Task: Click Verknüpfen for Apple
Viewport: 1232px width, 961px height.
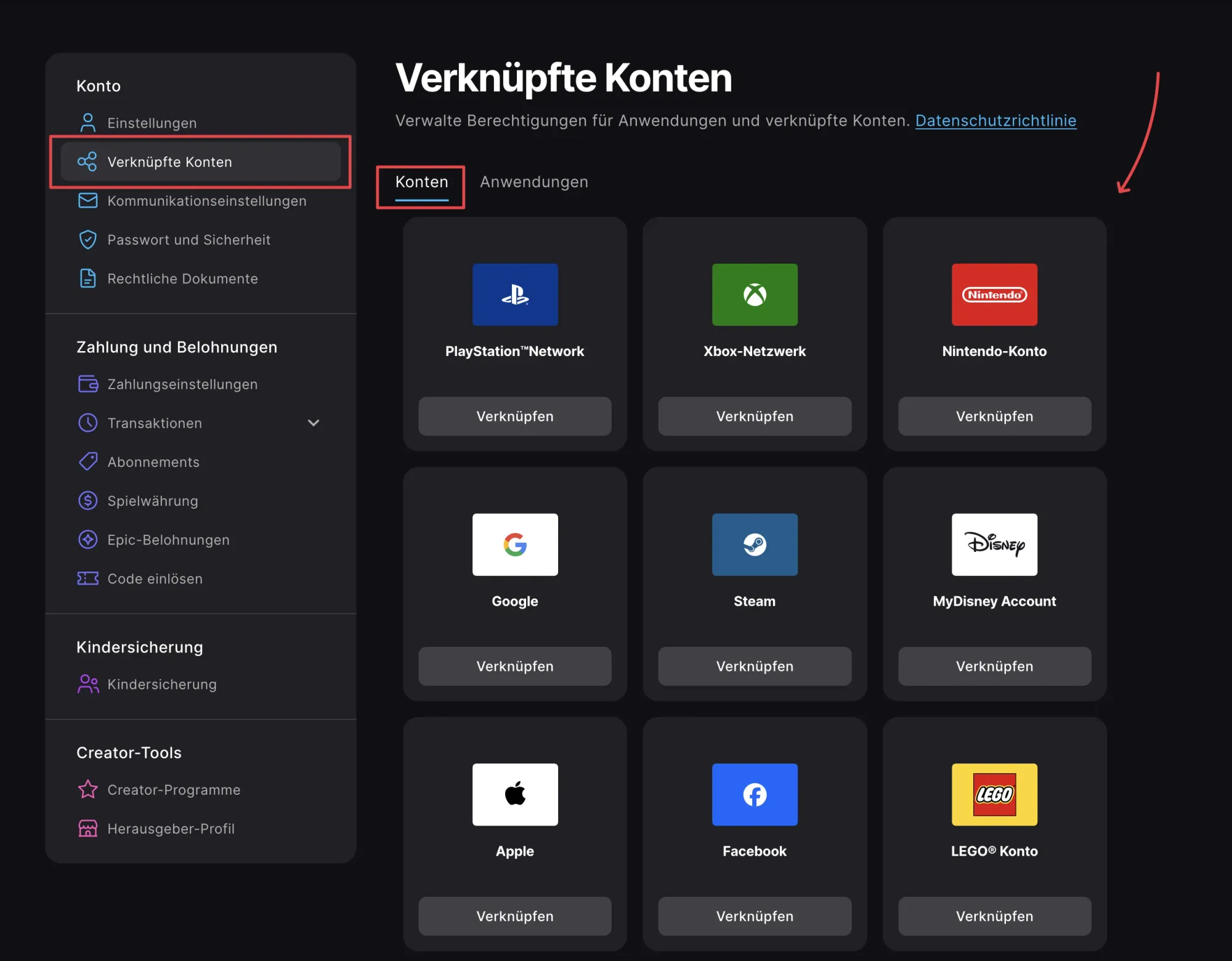Action: [515, 916]
